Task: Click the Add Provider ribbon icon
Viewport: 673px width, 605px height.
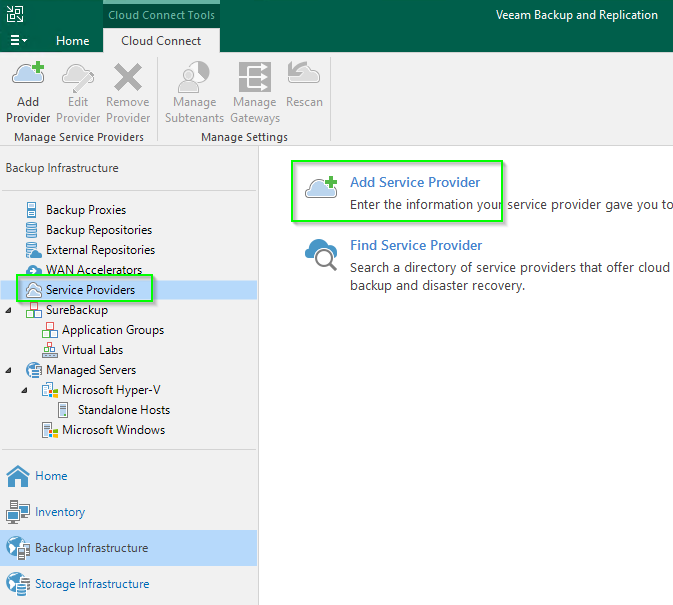Action: (x=28, y=73)
